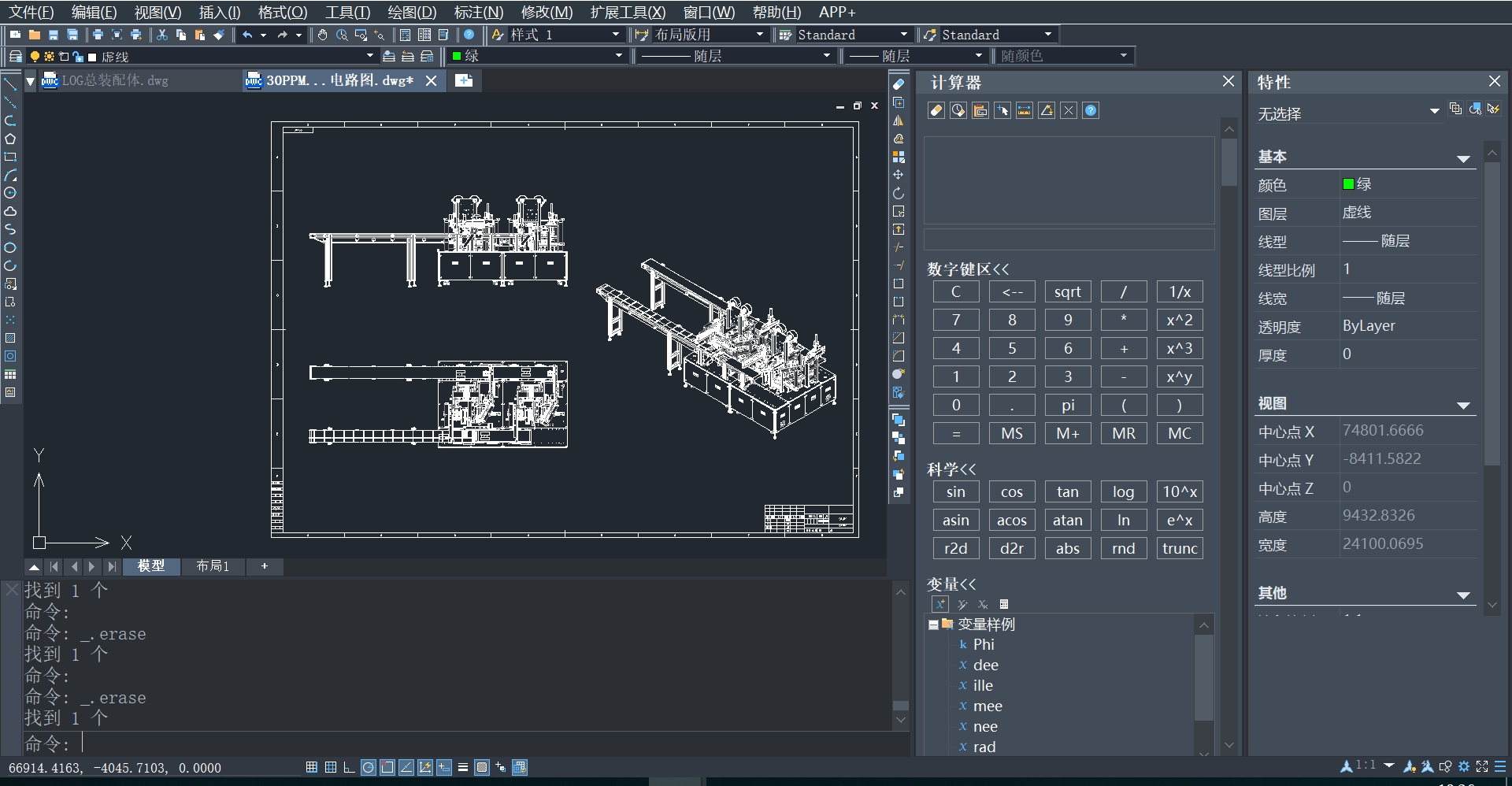Open the layer properties manager icon
The width and height of the screenshot is (1512, 786).
pyautogui.click(x=15, y=57)
